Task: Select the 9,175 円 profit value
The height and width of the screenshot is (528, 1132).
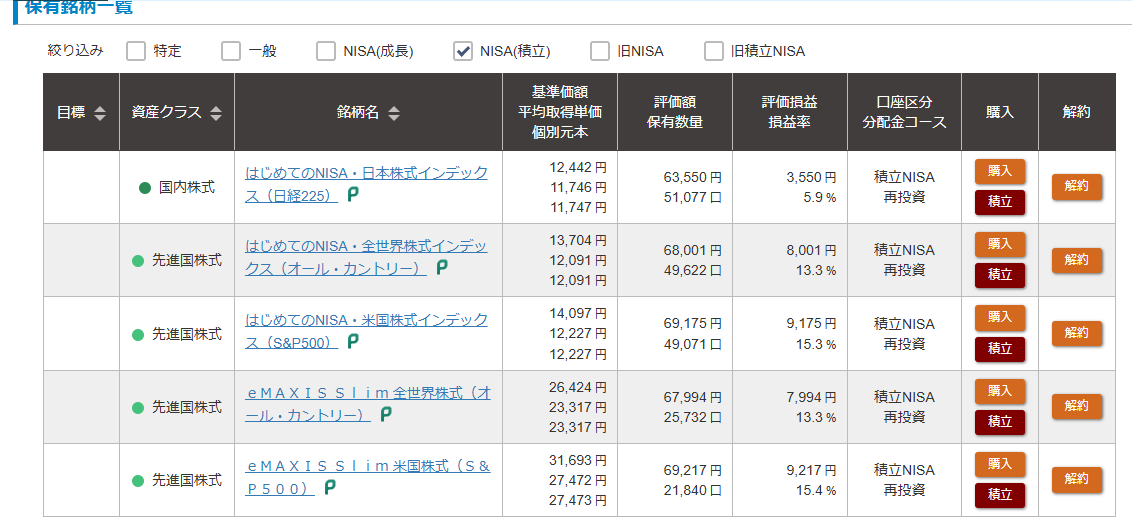Action: click(x=811, y=324)
